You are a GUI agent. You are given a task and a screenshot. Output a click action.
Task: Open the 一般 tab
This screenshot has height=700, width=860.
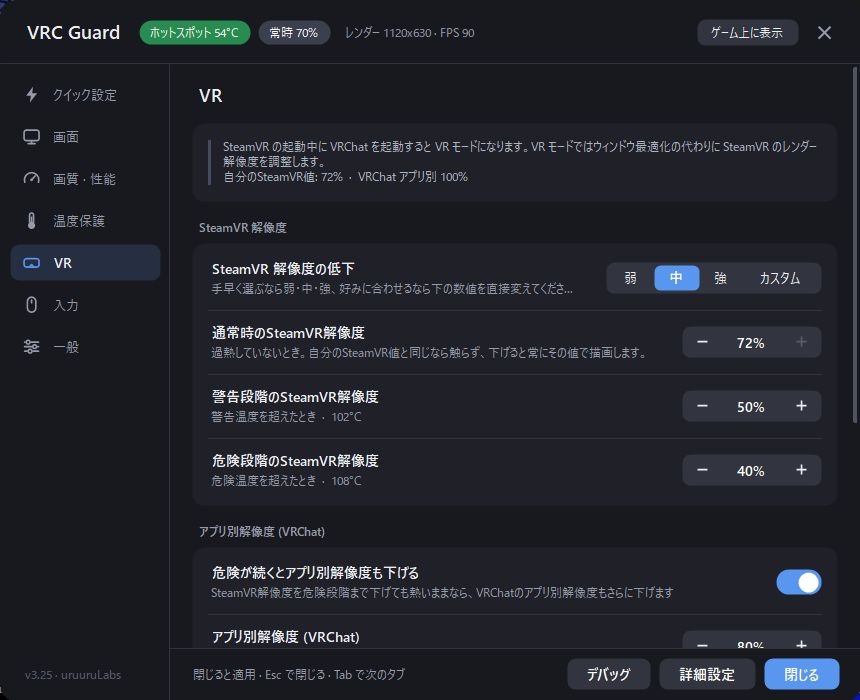(86, 347)
